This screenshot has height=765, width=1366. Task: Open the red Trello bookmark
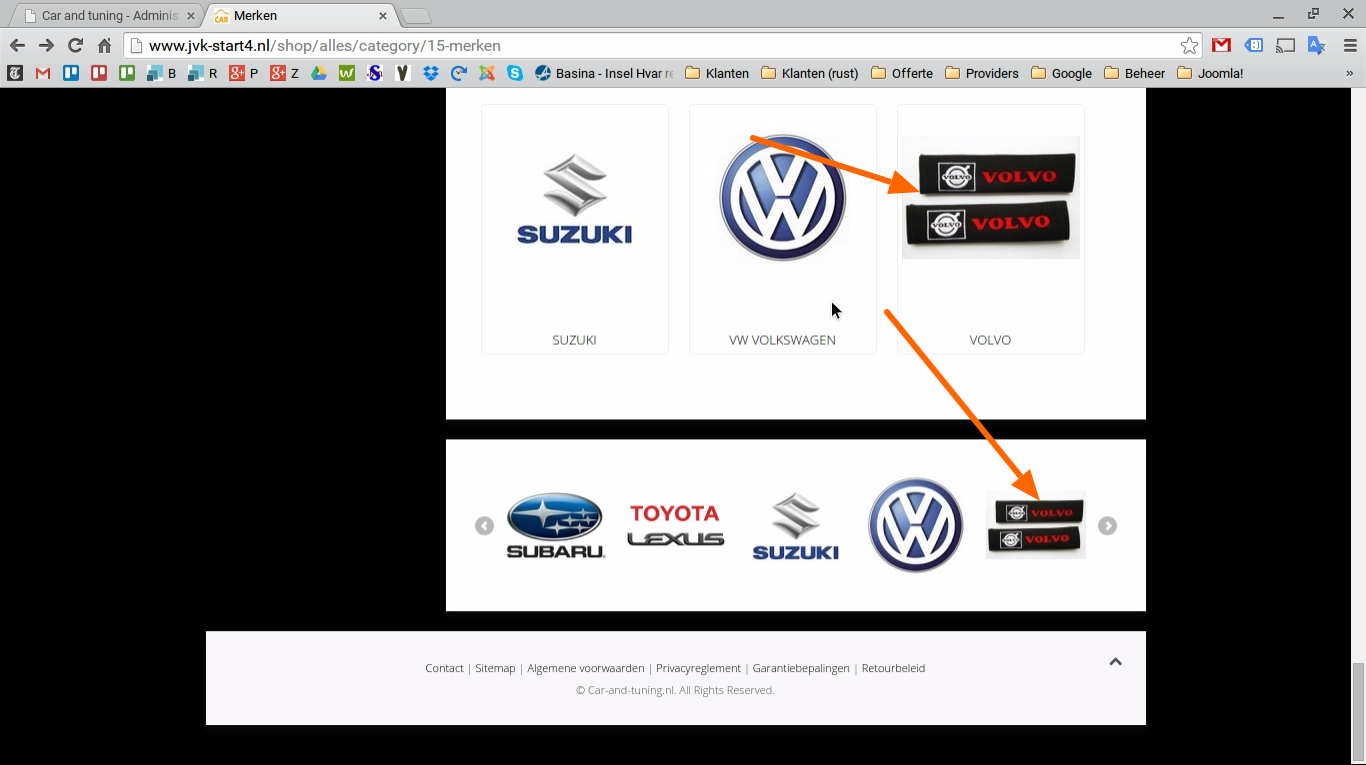pyautogui.click(x=99, y=73)
